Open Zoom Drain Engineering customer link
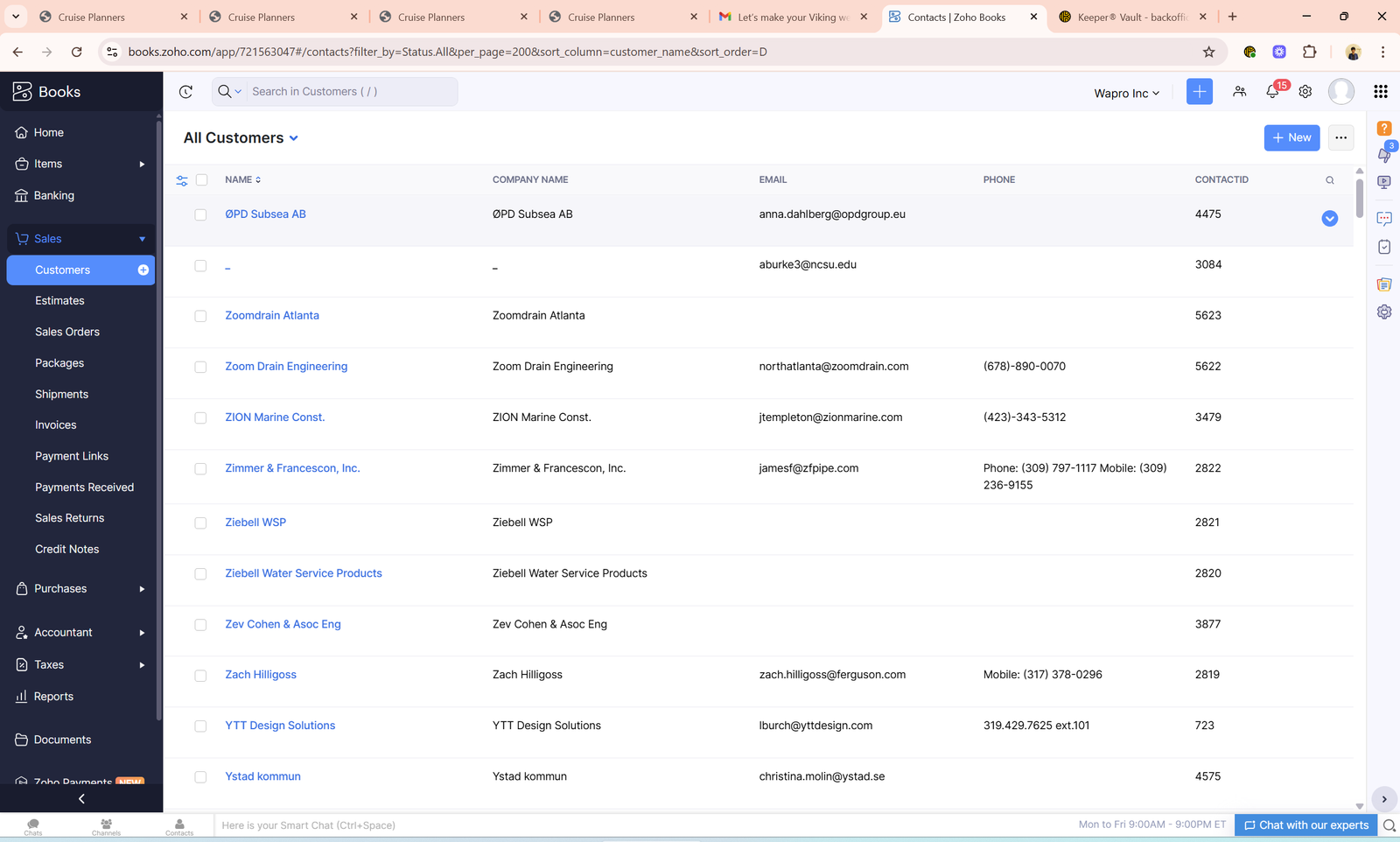This screenshot has height=842, width=1400. (x=286, y=367)
